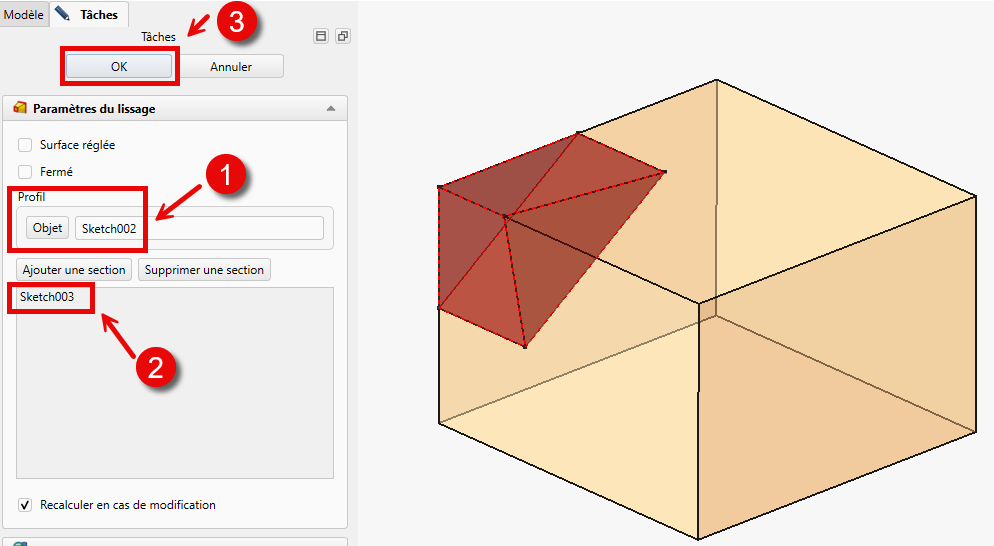
Task: Uncheck Recalculer en cas de modification
Action: [25, 505]
